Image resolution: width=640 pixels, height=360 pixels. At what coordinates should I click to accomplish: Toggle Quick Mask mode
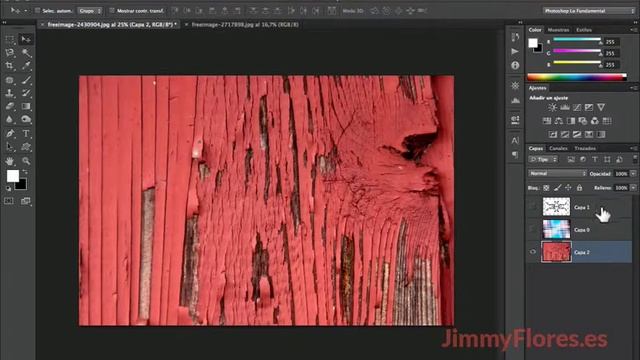coord(9,201)
